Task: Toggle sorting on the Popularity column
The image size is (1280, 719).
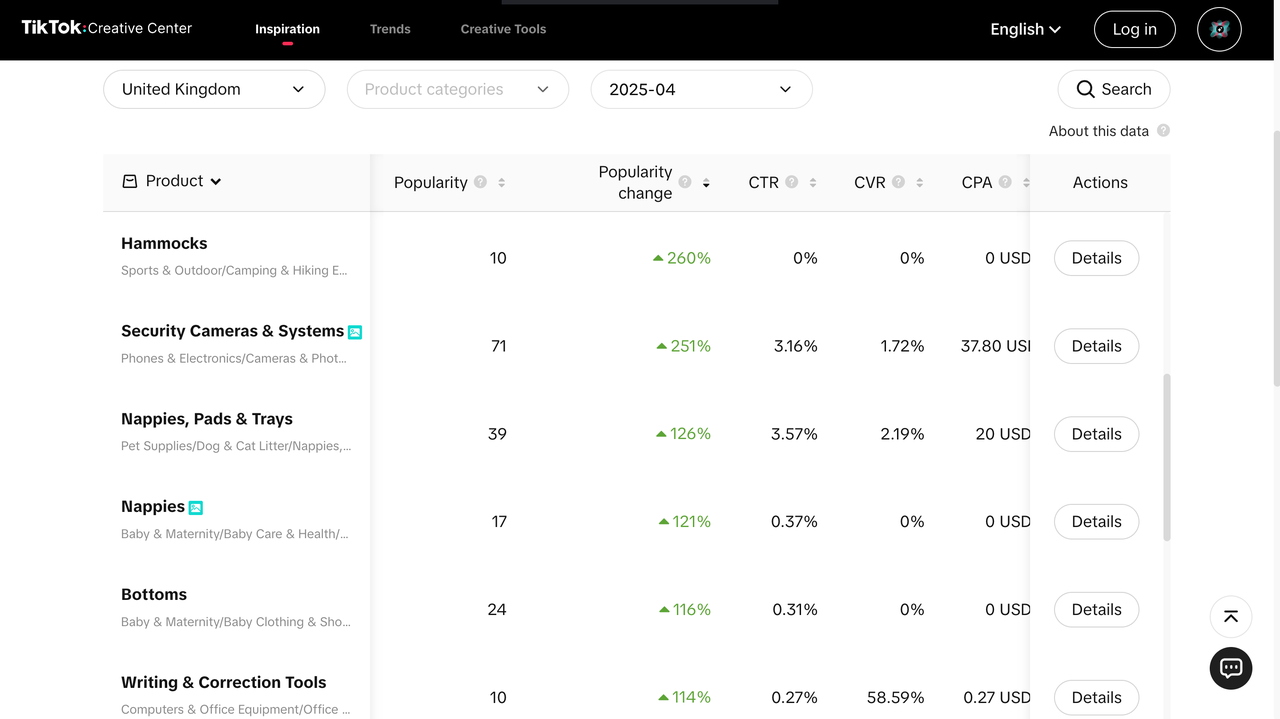Action: 501,183
